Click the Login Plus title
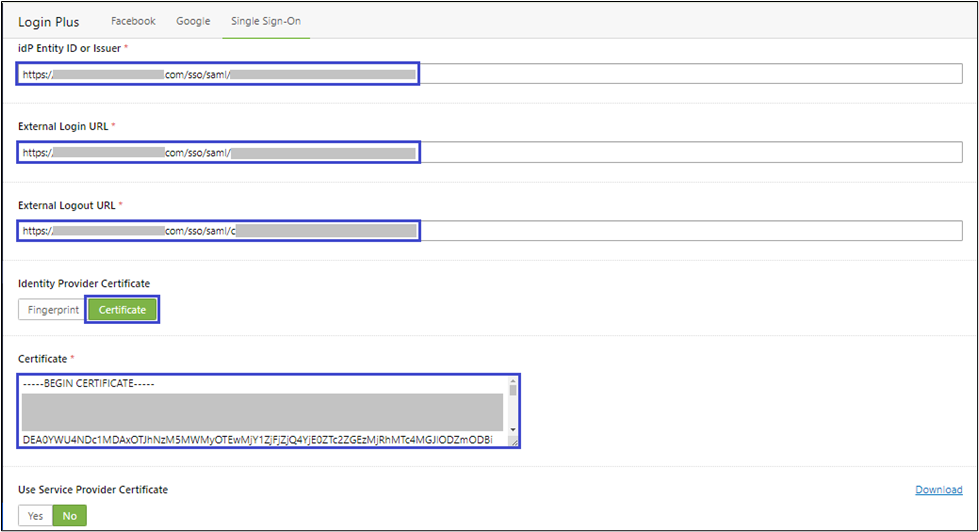The width and height of the screenshot is (979, 532). pos(48,21)
